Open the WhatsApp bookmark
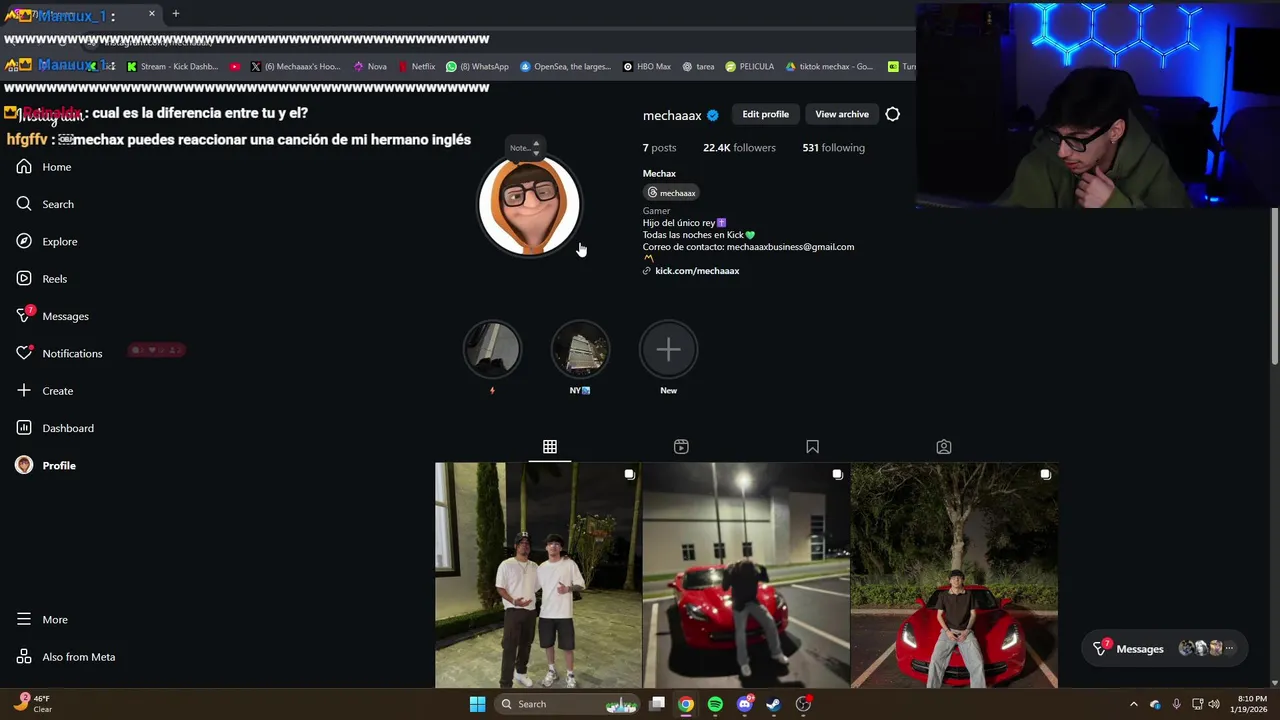 pyautogui.click(x=478, y=67)
